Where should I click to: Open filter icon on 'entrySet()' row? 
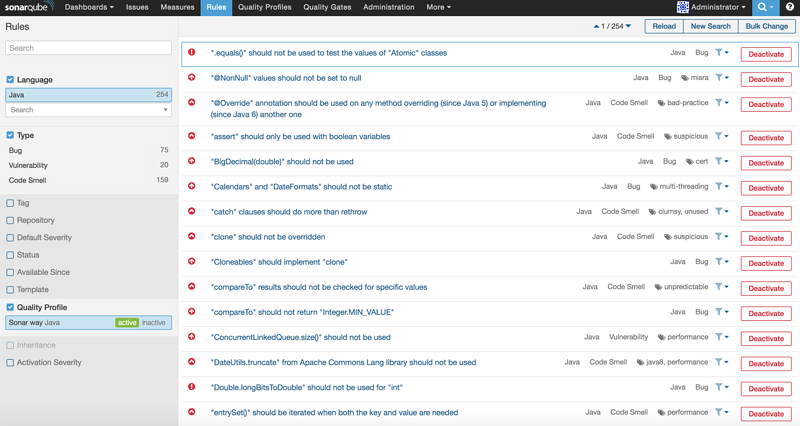click(x=718, y=412)
